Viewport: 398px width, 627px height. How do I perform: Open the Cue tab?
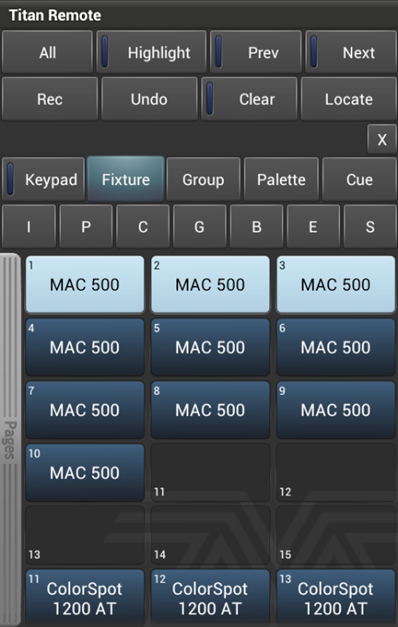[x=359, y=179]
